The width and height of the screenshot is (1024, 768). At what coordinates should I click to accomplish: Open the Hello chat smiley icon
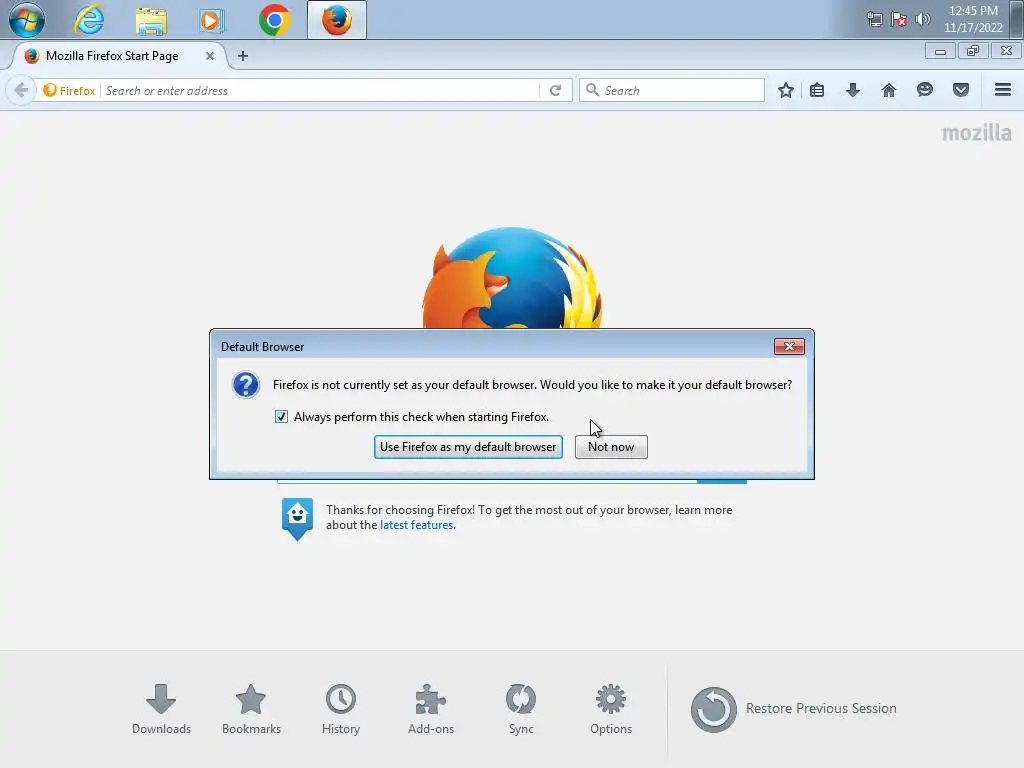pos(925,90)
